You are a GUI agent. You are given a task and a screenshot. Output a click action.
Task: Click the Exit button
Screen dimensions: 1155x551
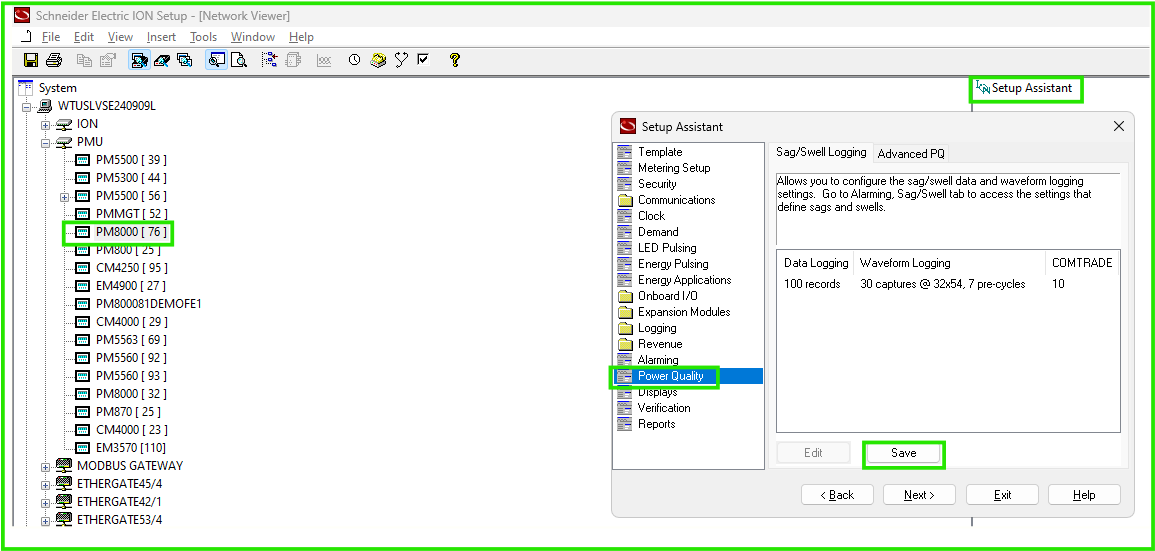tap(1003, 495)
